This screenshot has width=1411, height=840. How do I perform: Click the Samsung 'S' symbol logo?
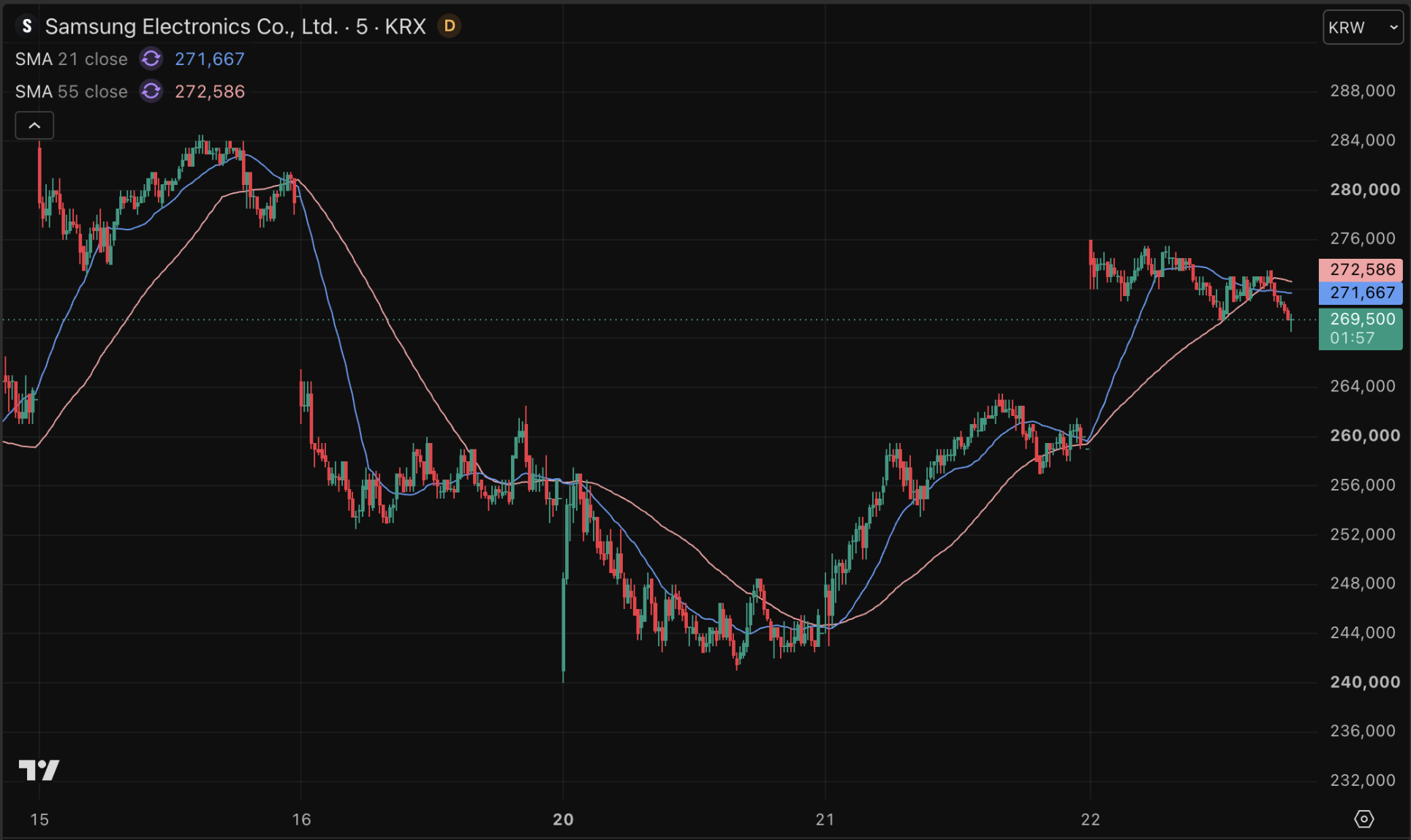click(27, 26)
